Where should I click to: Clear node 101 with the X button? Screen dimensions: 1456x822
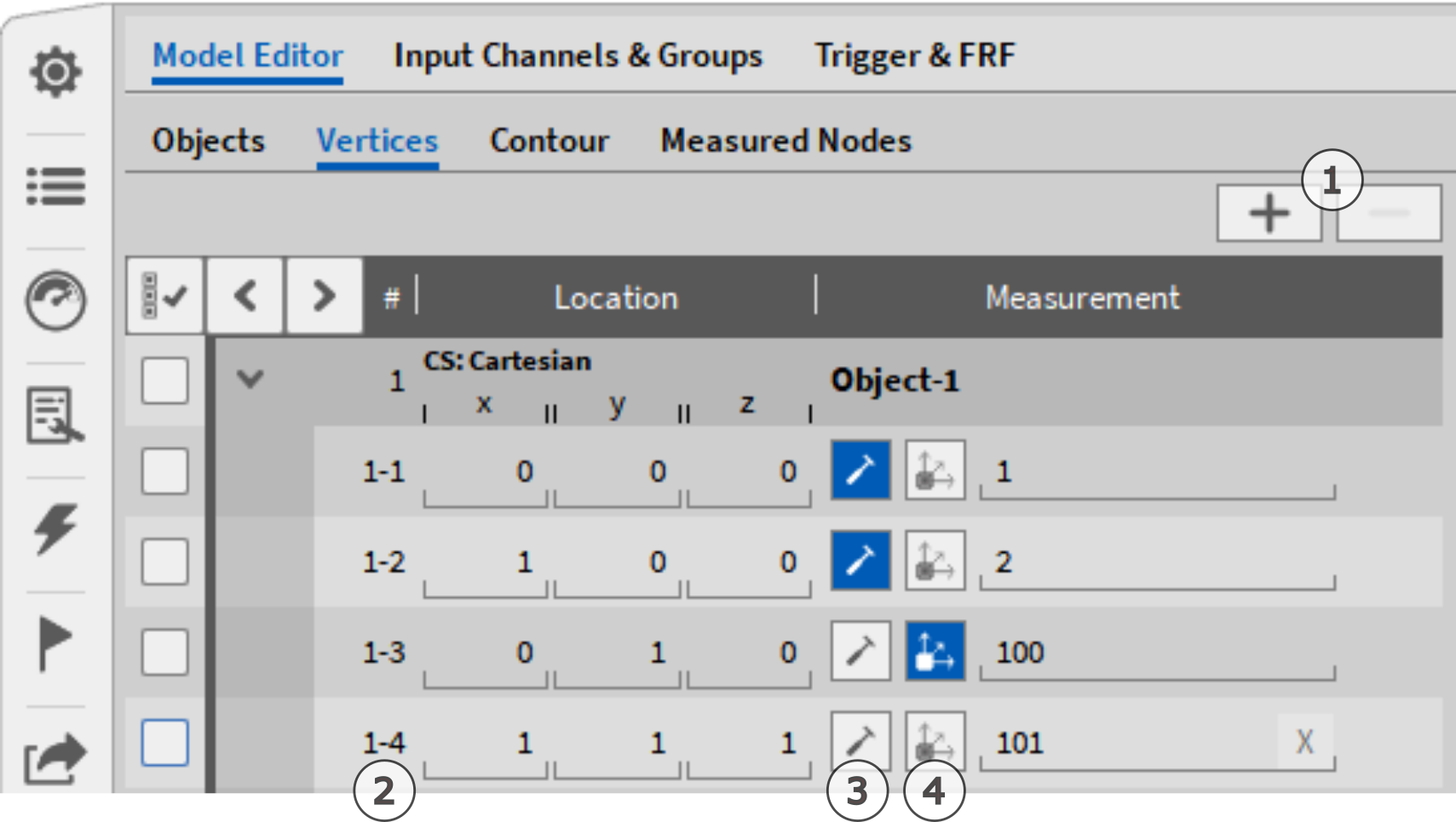click(1304, 742)
